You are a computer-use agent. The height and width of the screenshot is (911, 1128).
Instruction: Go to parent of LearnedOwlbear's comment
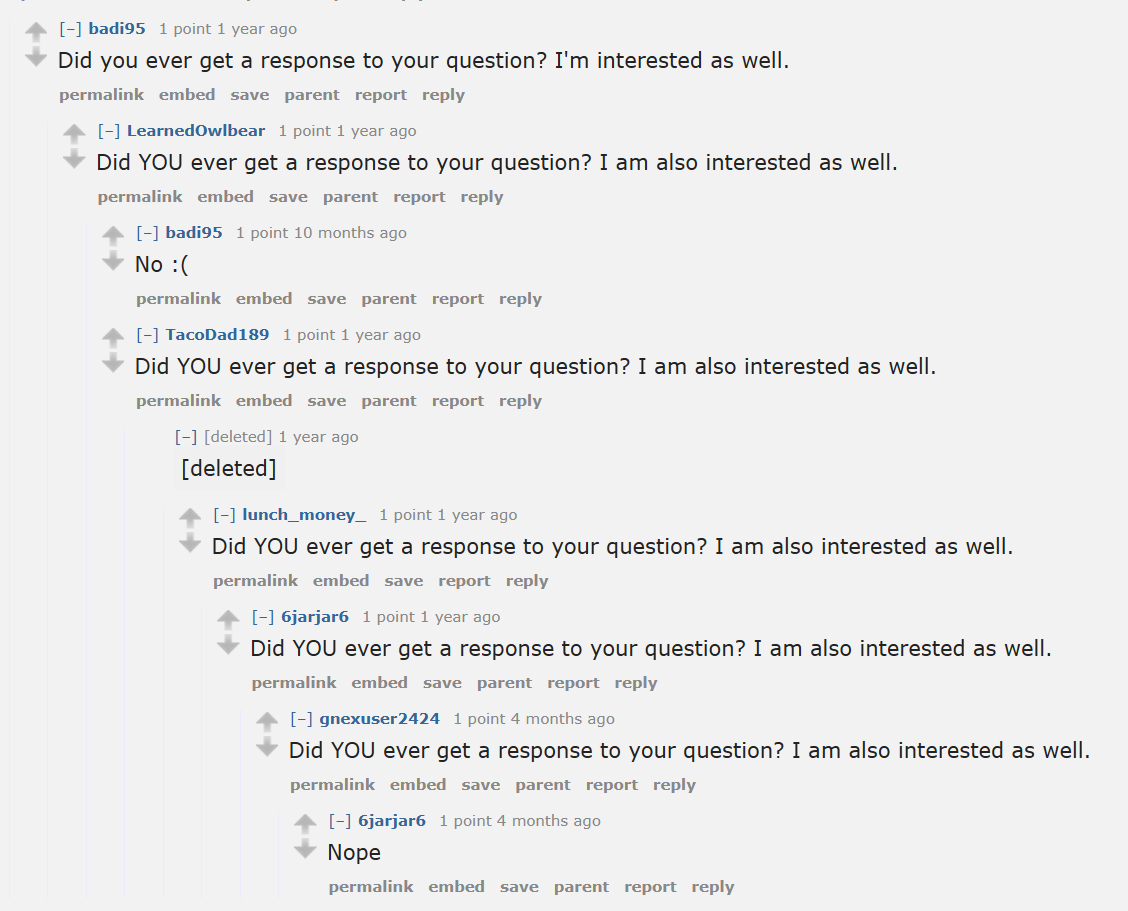tap(350, 197)
